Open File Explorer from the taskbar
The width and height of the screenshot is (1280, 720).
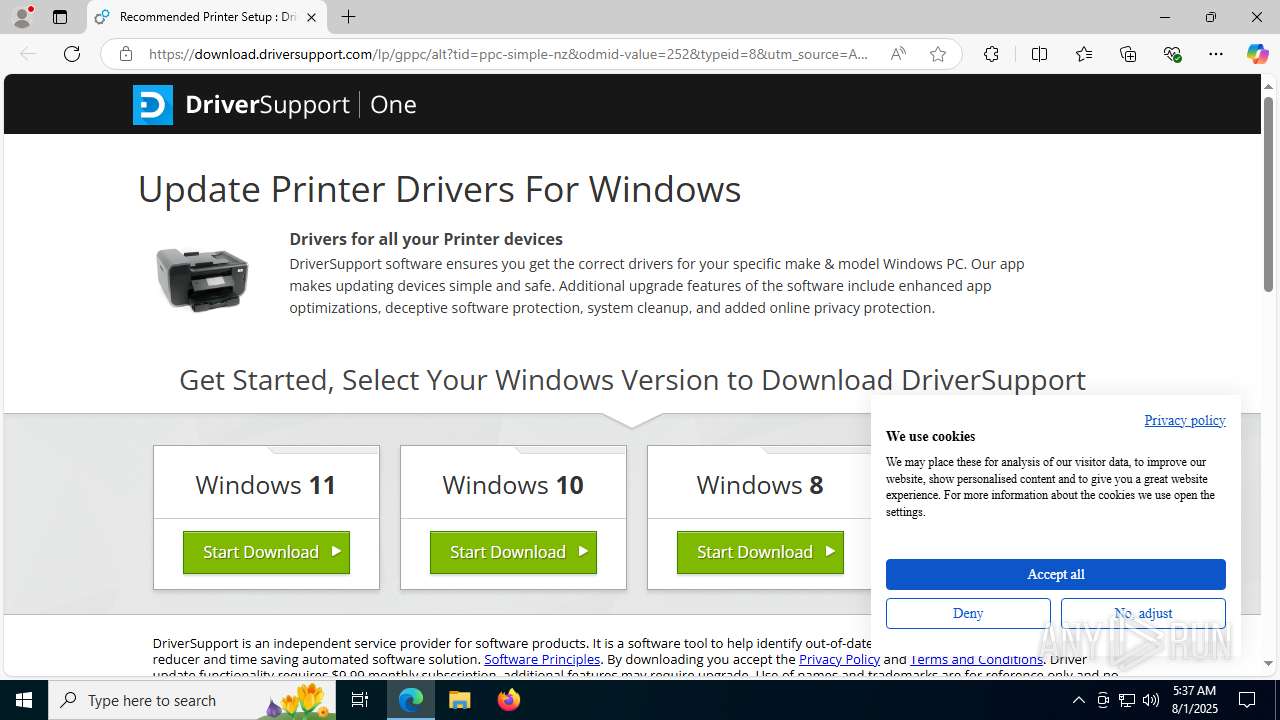click(460, 700)
